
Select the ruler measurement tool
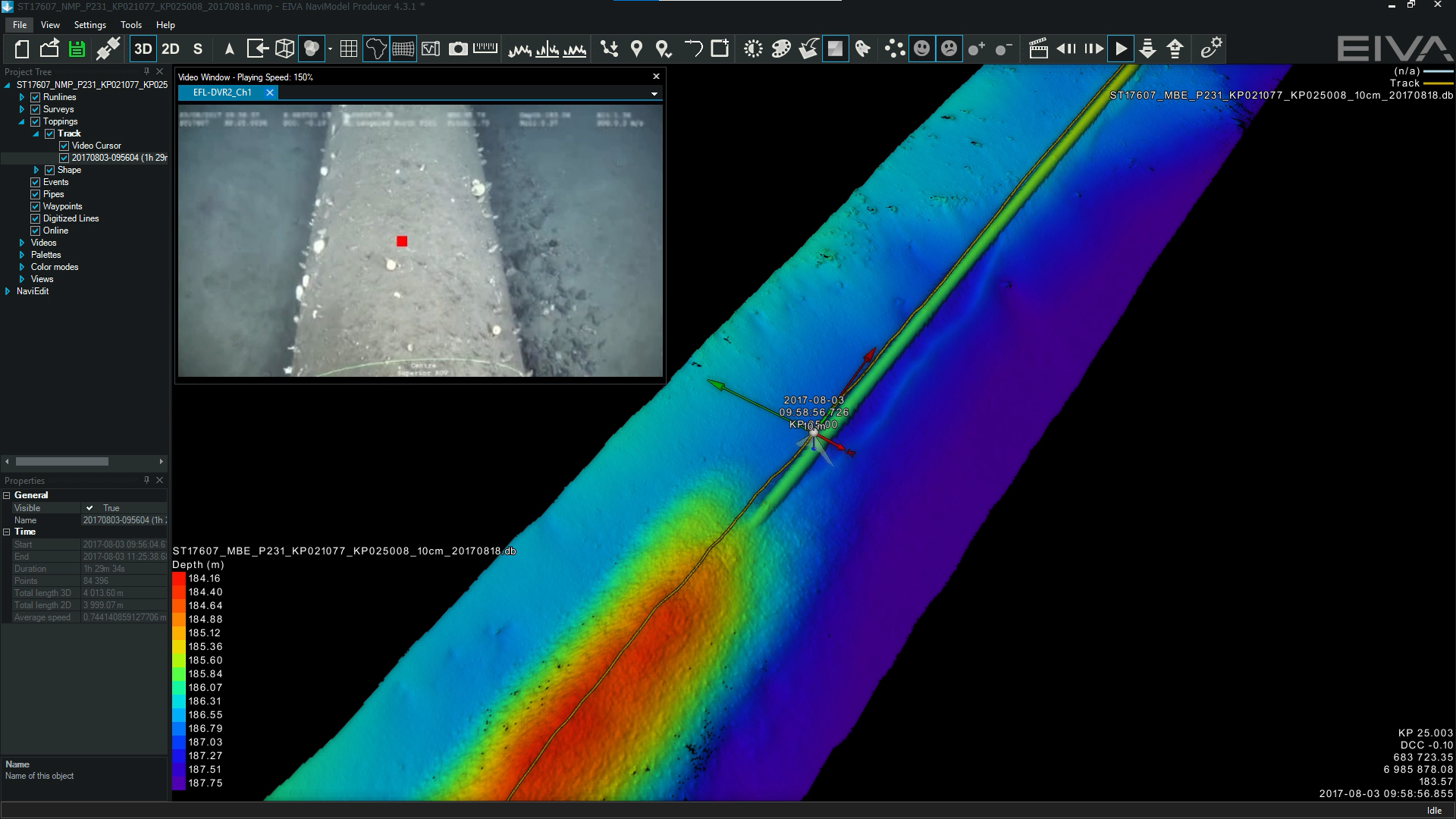[x=485, y=49]
